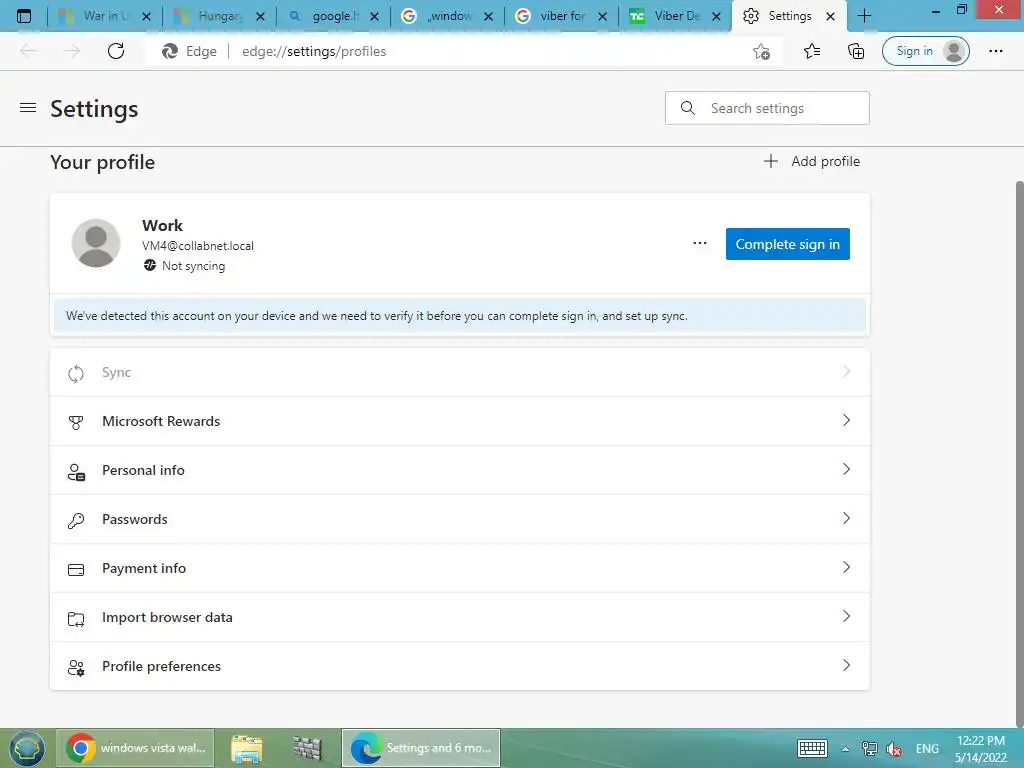Click the Profile preferences icon
Screen dimensions: 1024x768
pos(76,667)
